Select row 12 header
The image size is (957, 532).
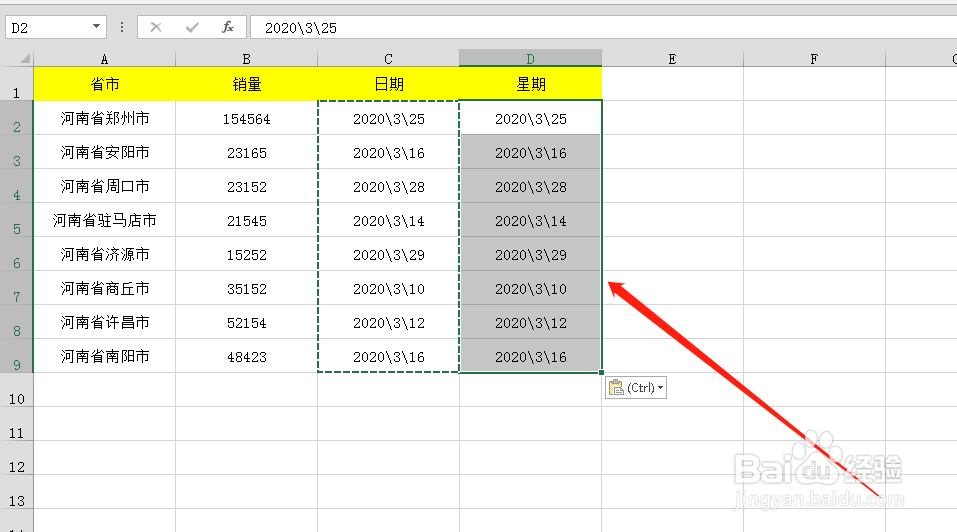(16, 458)
